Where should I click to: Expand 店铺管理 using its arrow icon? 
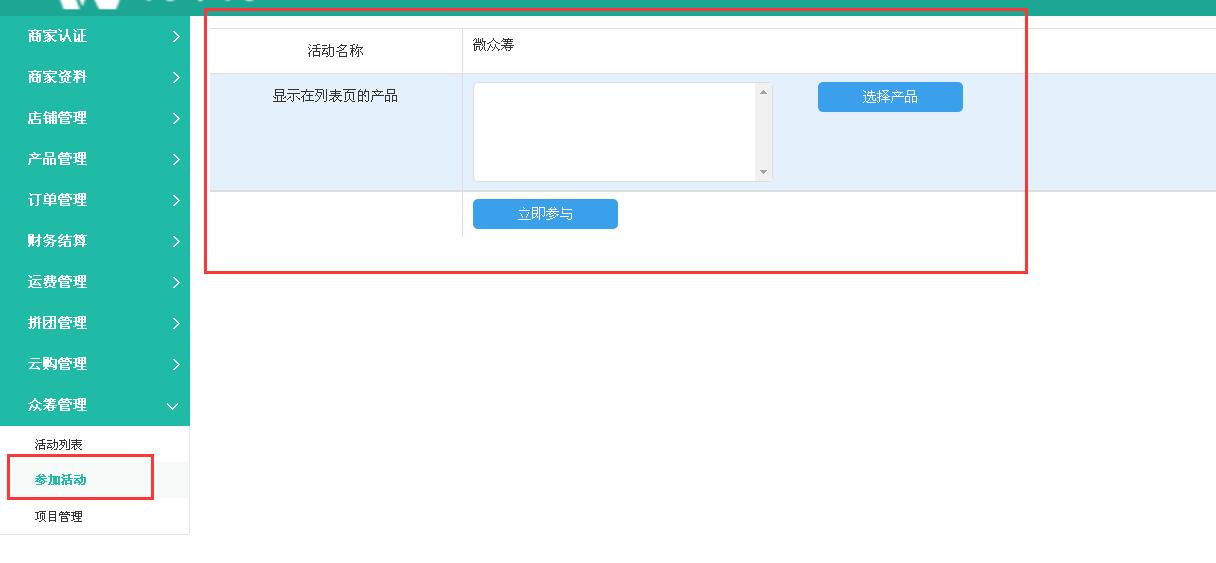pyautogui.click(x=176, y=119)
